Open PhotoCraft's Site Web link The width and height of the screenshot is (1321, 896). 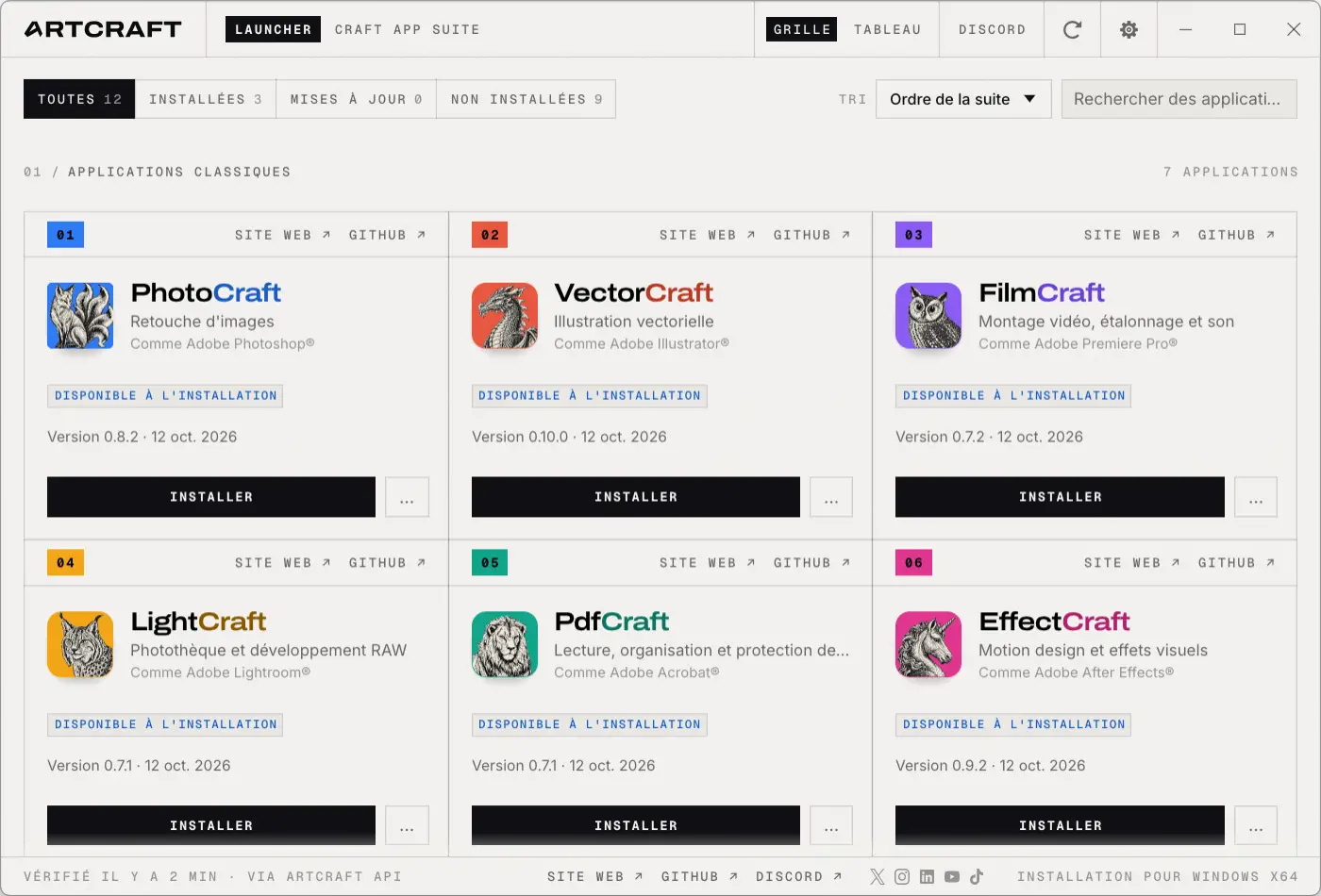pos(283,235)
